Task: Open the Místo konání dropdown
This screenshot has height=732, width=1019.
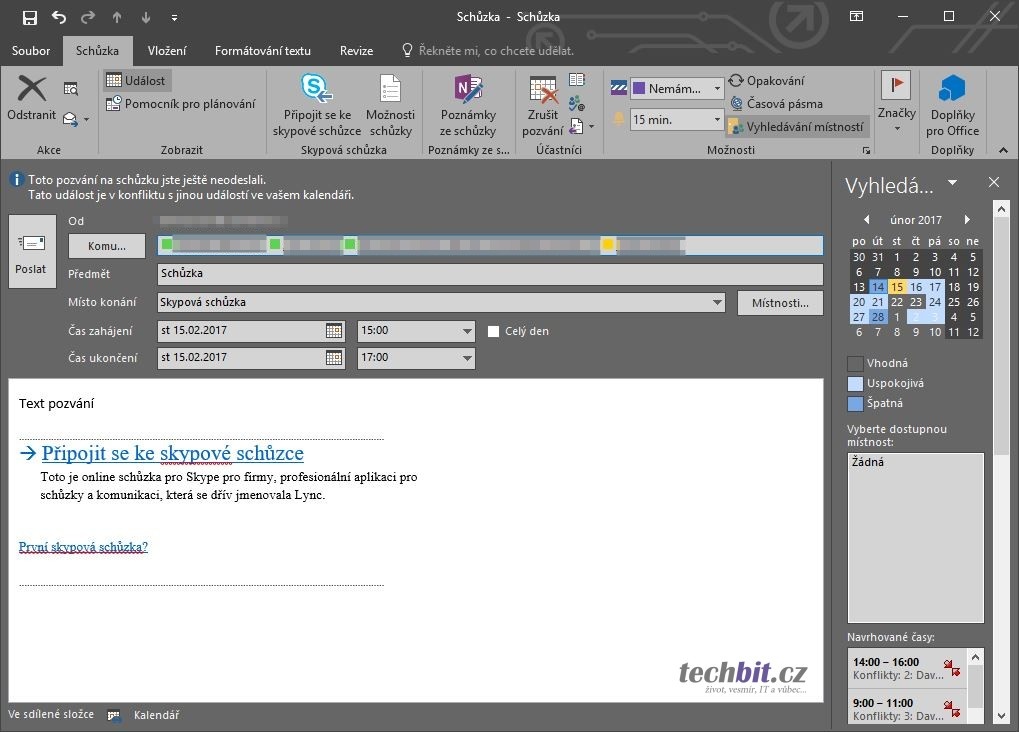Action: 716,302
